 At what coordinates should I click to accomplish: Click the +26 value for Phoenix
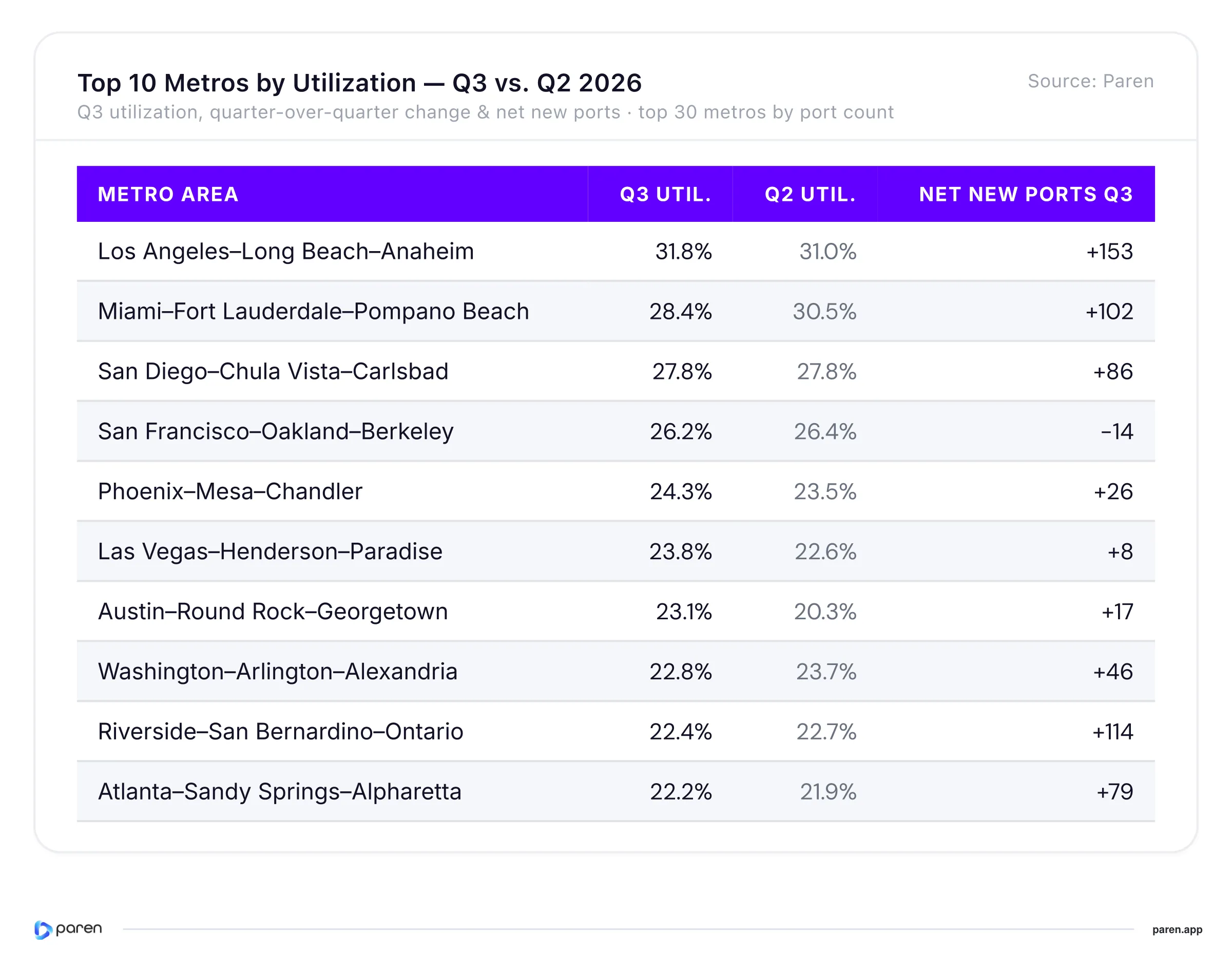click(x=1113, y=491)
